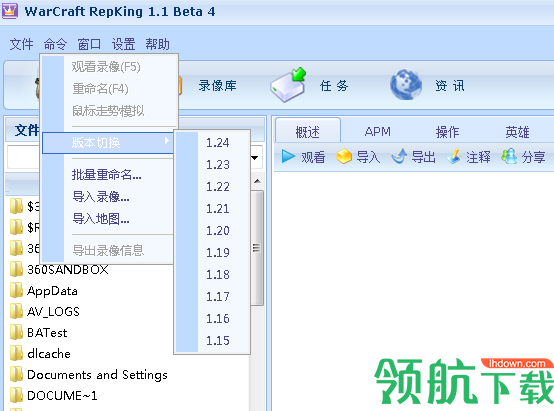Open the 任务 section label
The height and width of the screenshot is (411, 554).
(334, 86)
